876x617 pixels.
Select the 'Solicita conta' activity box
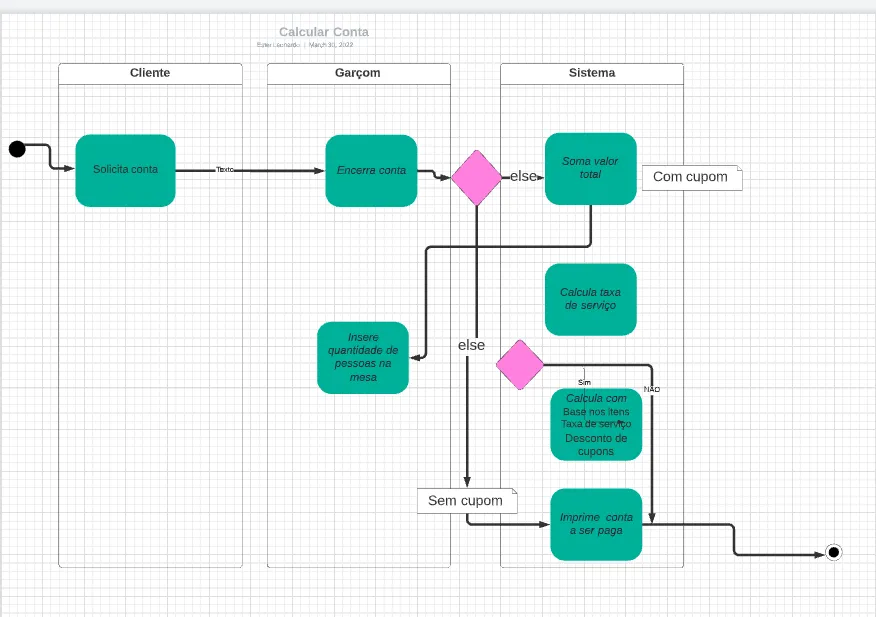click(x=125, y=170)
